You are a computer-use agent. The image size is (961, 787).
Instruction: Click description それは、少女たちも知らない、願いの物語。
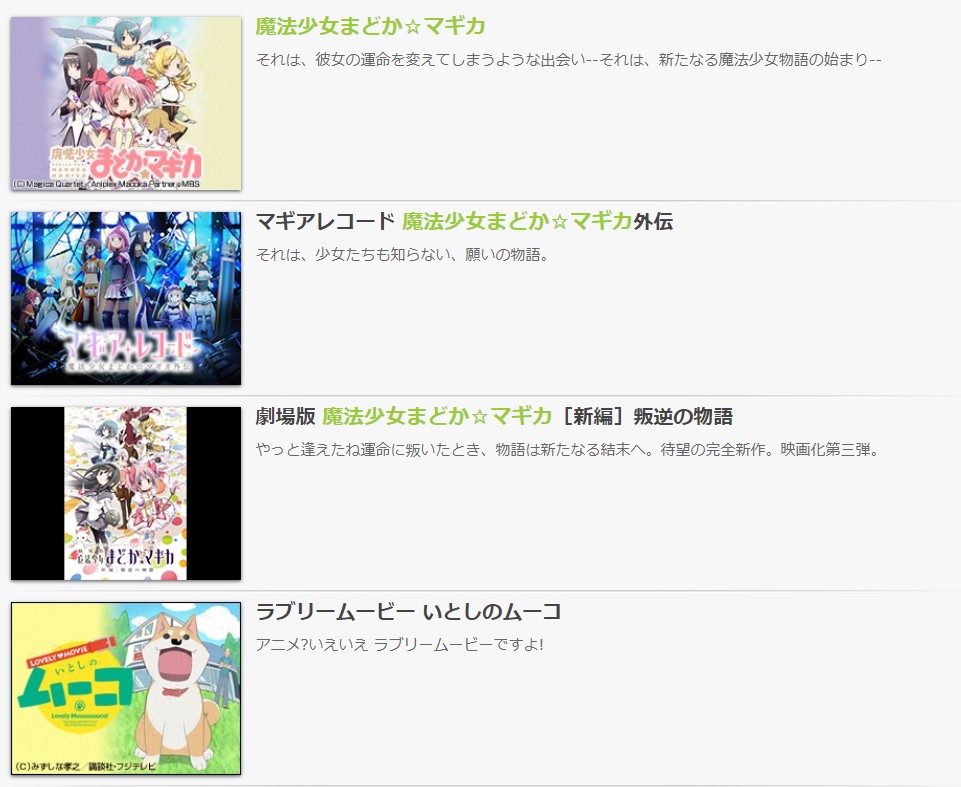[402, 254]
